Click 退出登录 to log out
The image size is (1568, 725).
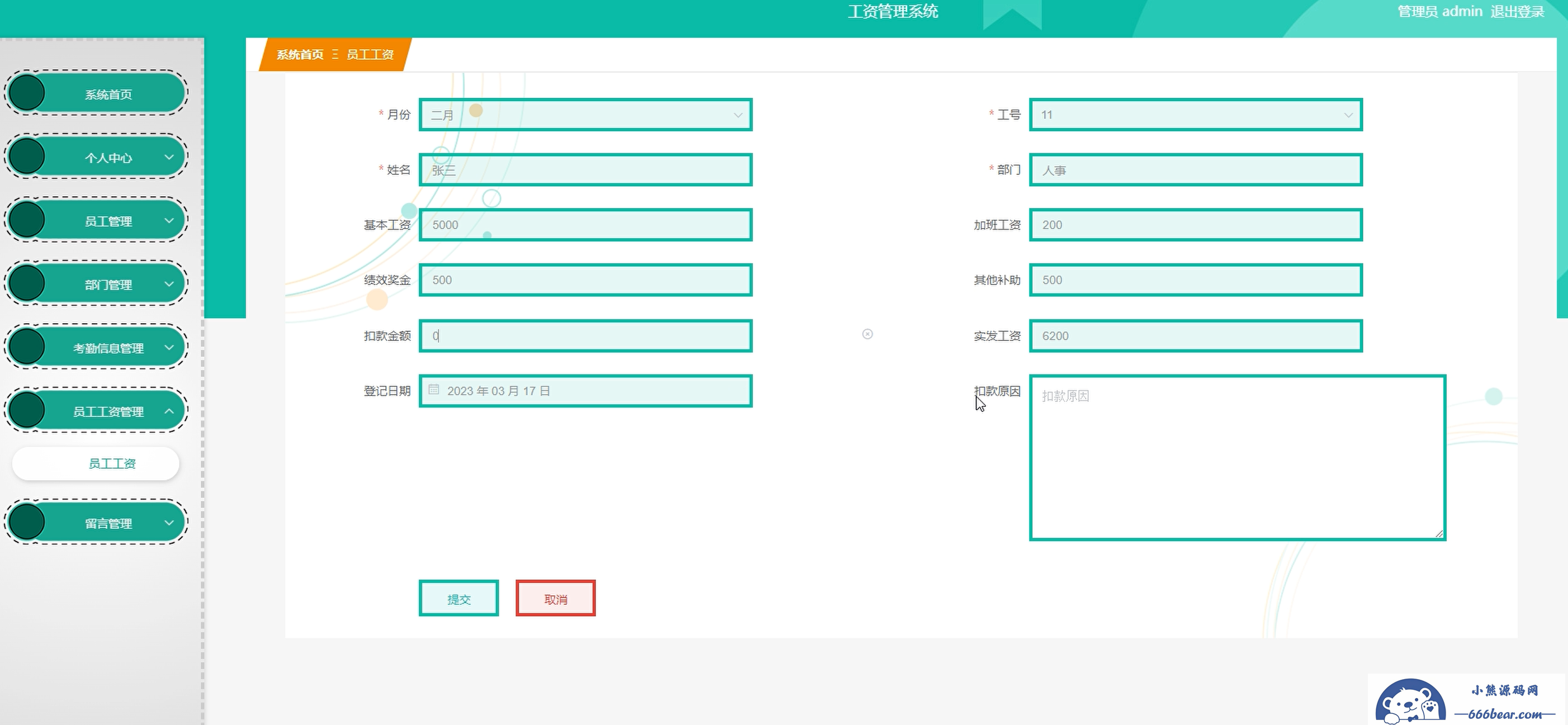point(1518,12)
